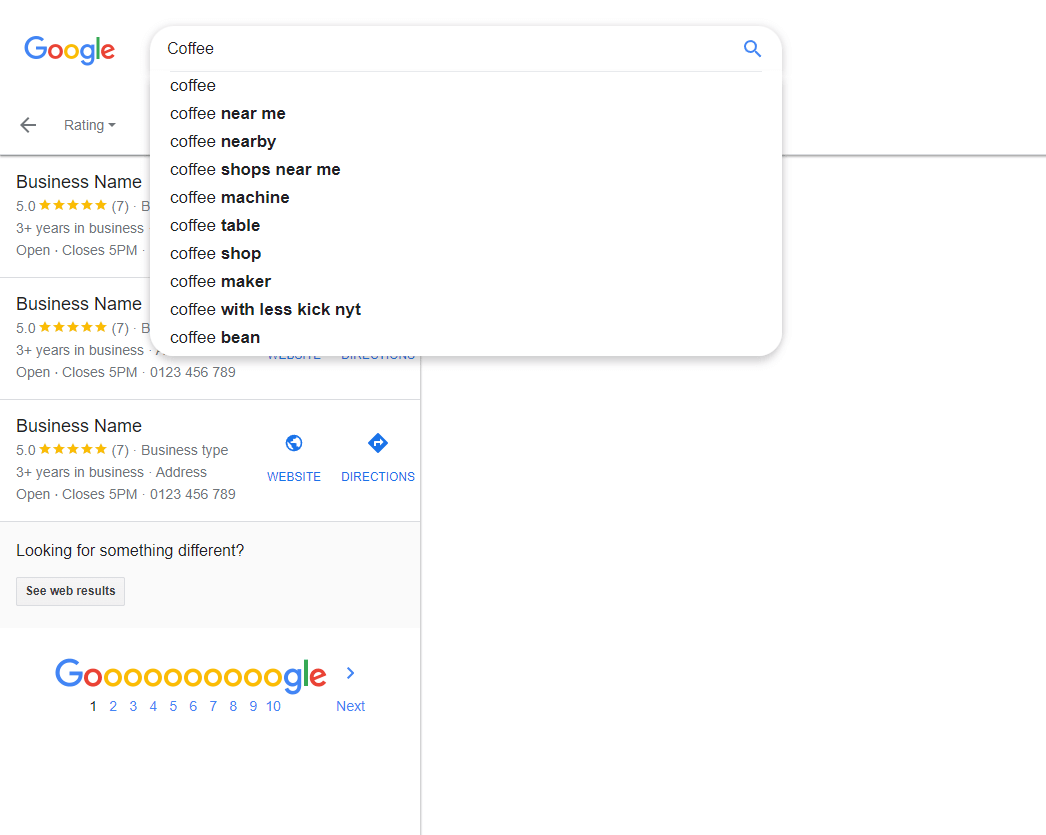Open the third Business Name listing title
1046x835 pixels.
(79, 426)
